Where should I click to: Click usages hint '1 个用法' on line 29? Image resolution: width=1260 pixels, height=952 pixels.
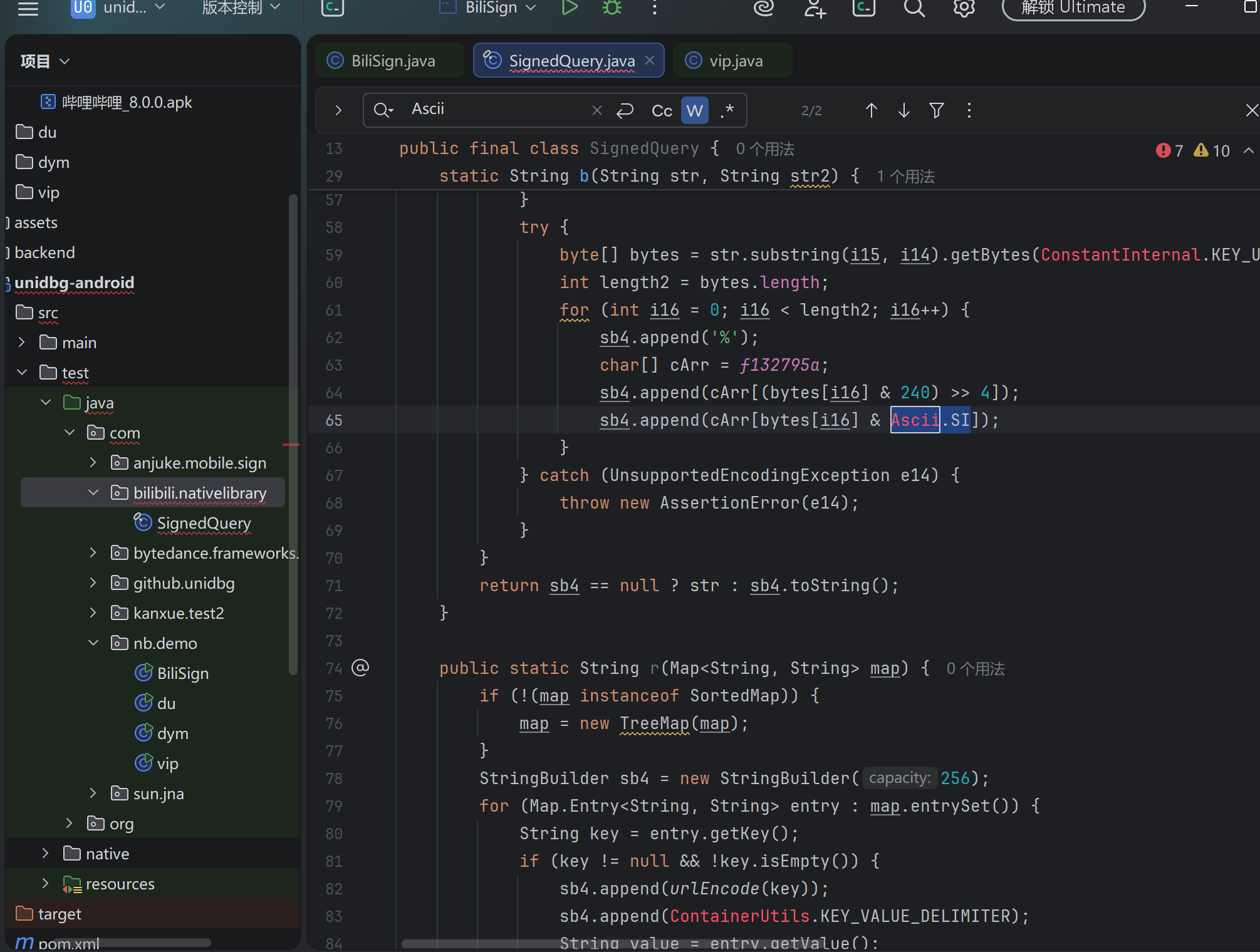tap(906, 177)
